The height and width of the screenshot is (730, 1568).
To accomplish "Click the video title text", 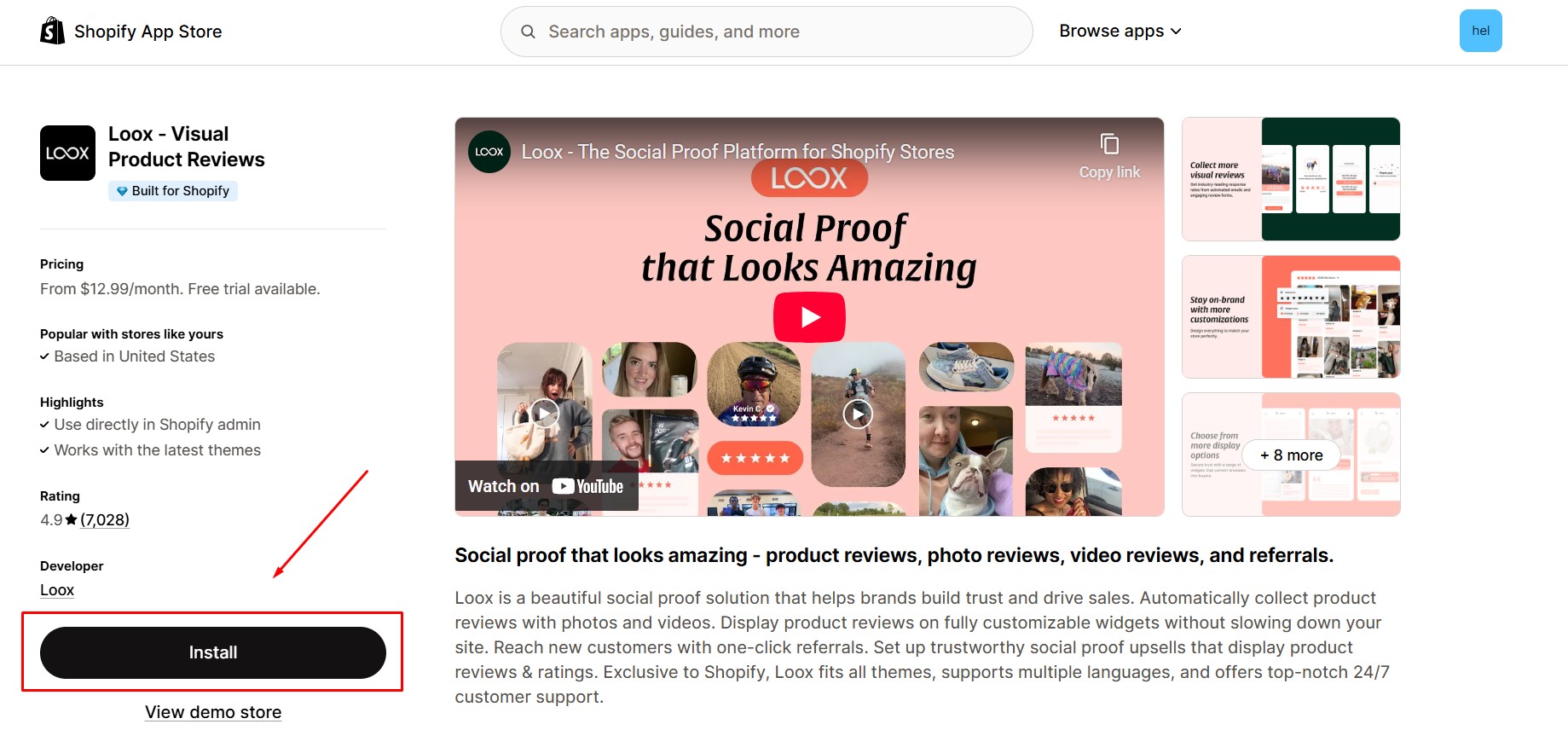I will [738, 152].
